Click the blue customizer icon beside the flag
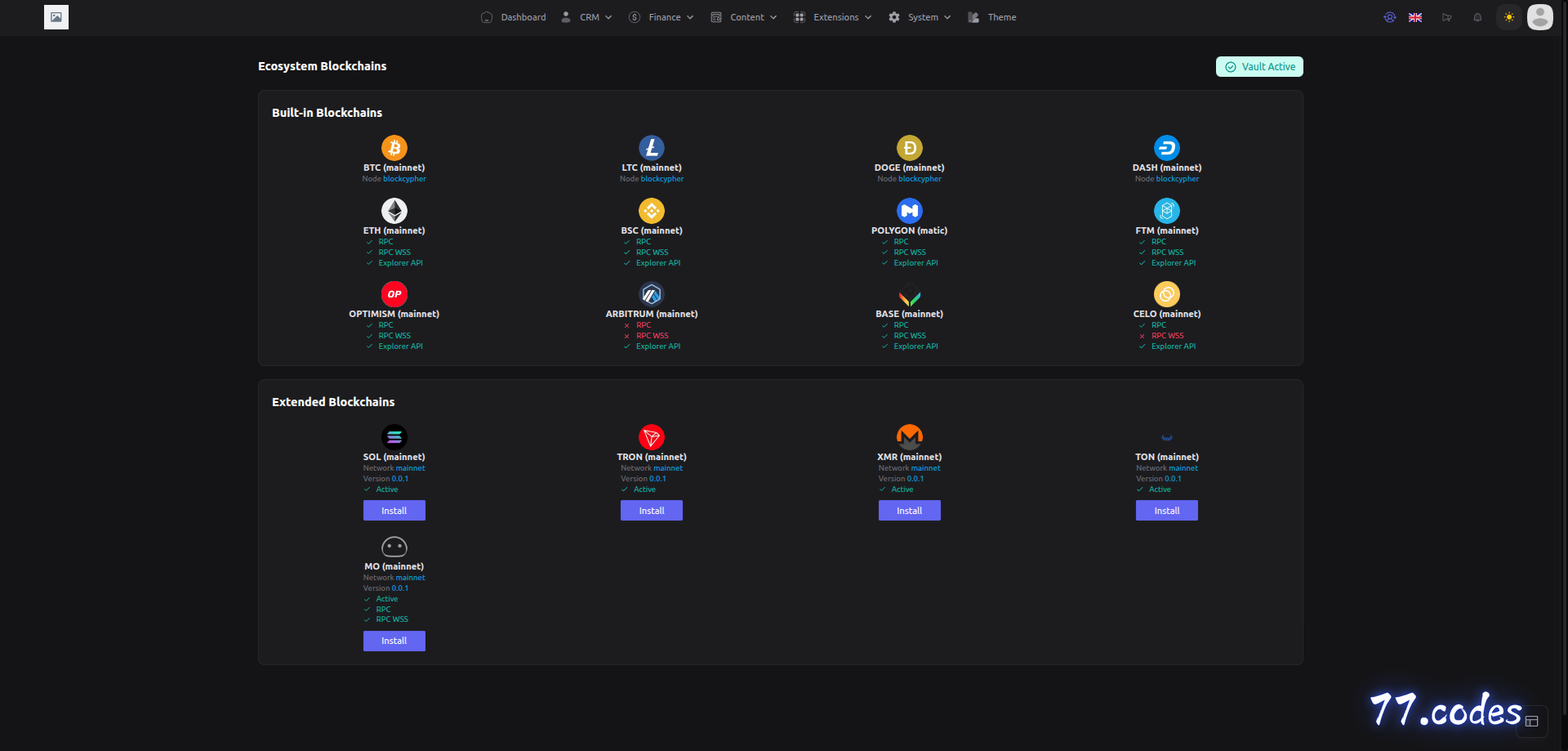This screenshot has width=1568, height=751. pos(1390,17)
